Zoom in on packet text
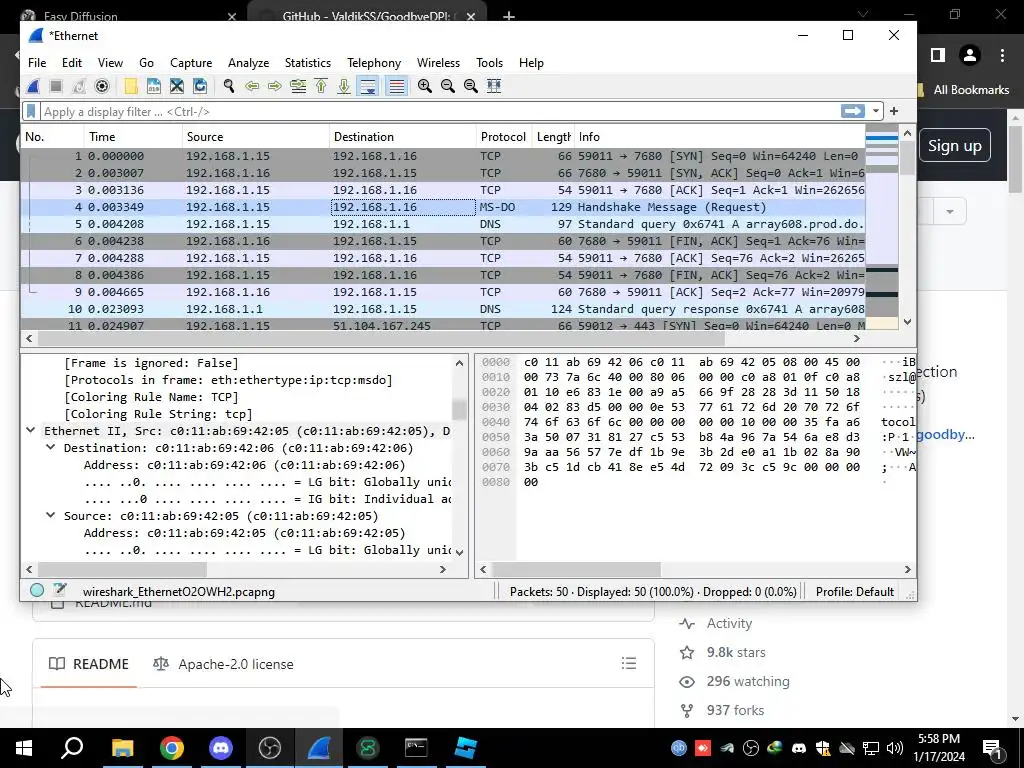Viewport: 1024px width, 768px height. click(424, 86)
